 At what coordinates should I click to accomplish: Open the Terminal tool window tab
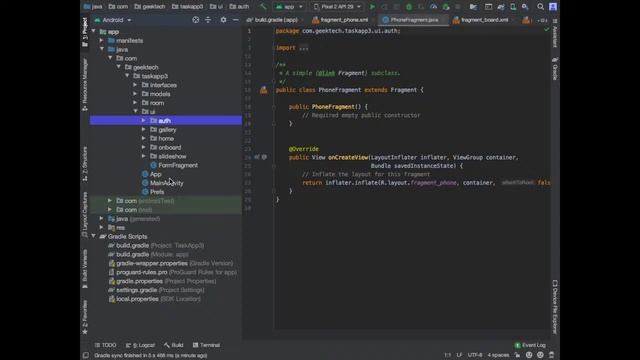pyautogui.click(x=207, y=345)
